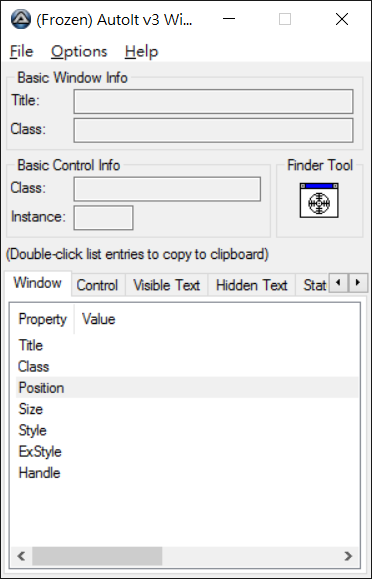The height and width of the screenshot is (579, 372).
Task: Click the Instance field
Action: tap(103, 218)
